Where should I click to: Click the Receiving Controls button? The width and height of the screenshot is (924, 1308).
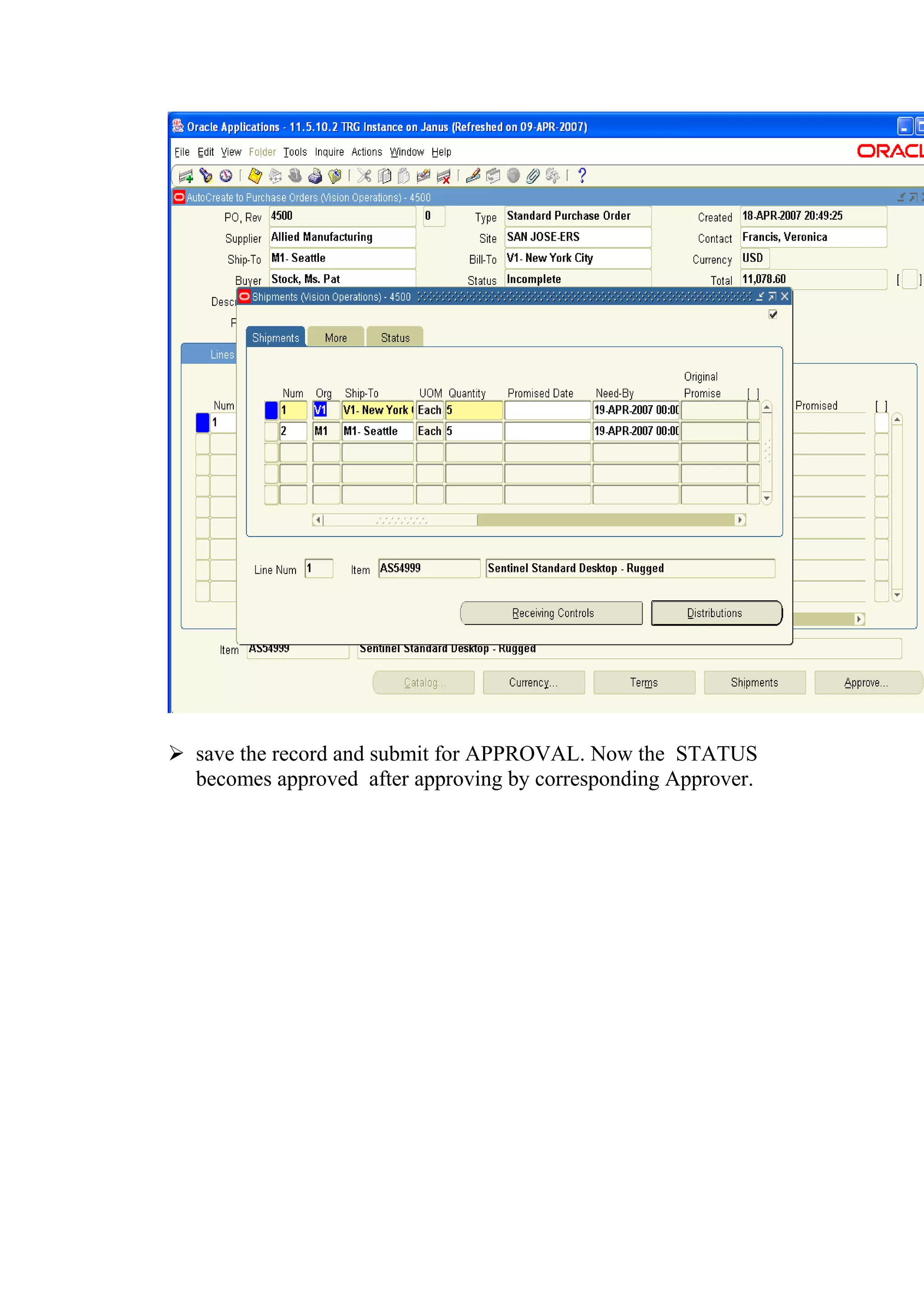coord(552,613)
